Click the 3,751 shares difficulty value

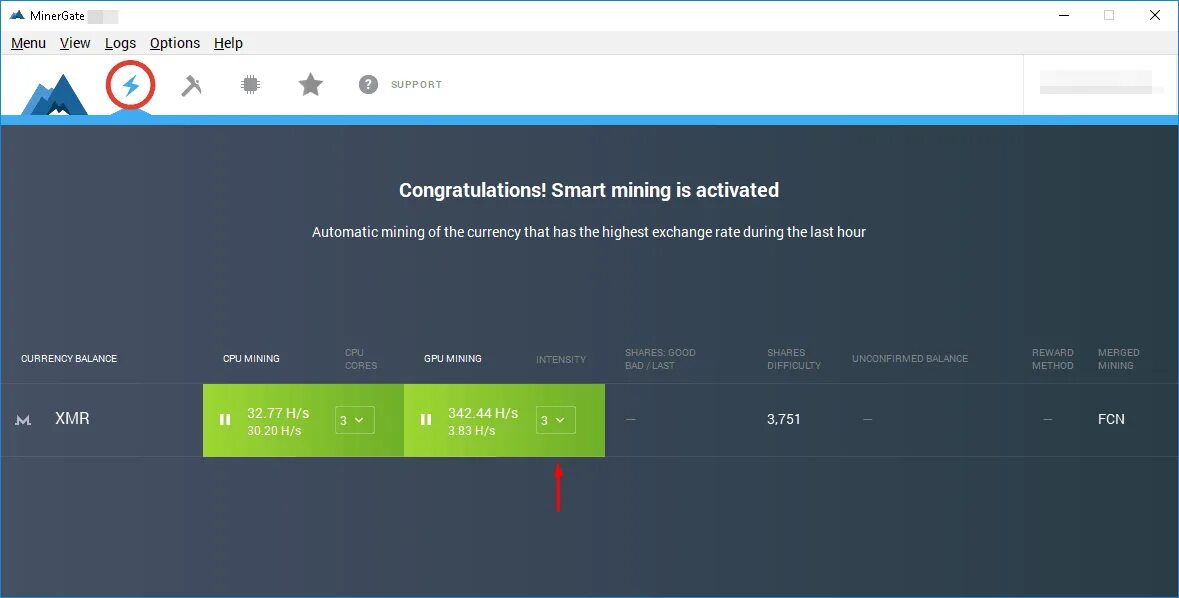pyautogui.click(x=783, y=419)
